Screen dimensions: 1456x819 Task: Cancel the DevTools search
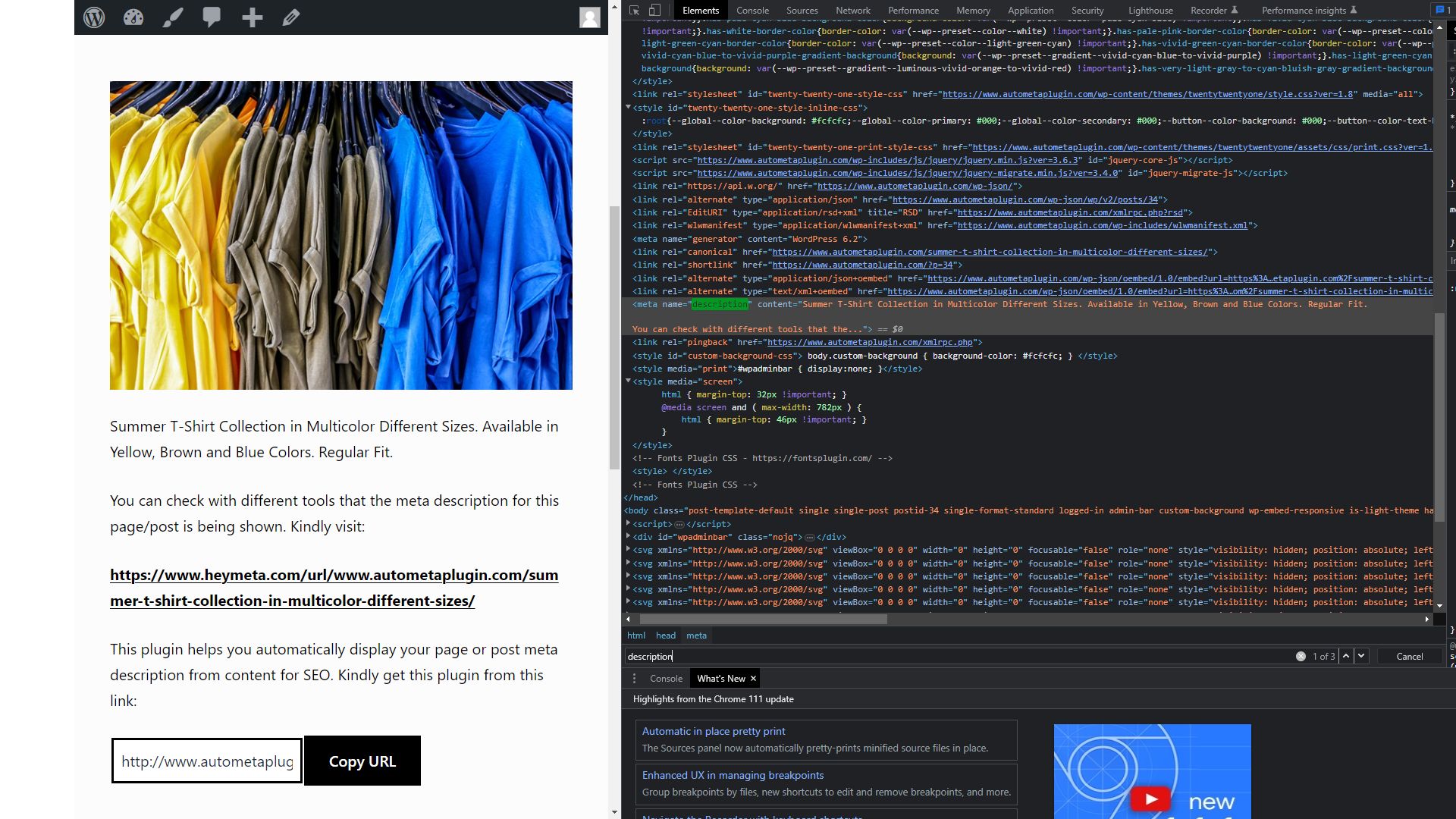coord(1409,656)
